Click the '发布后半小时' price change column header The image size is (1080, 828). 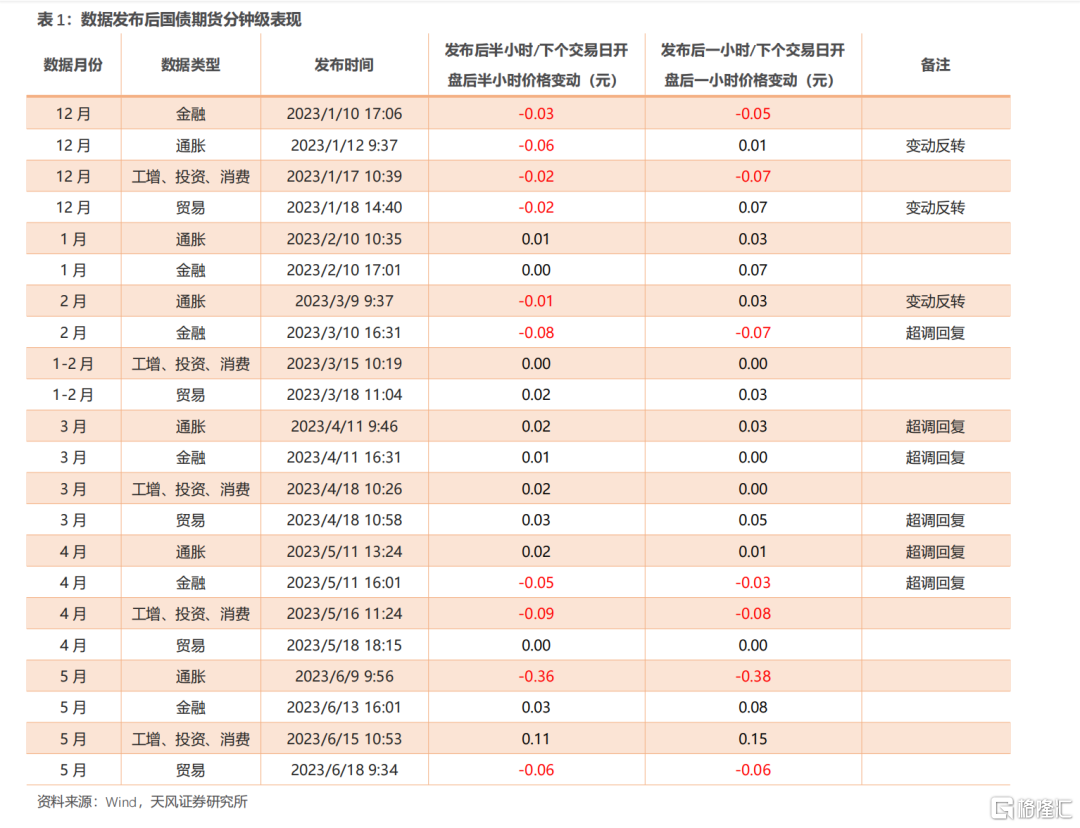point(536,65)
